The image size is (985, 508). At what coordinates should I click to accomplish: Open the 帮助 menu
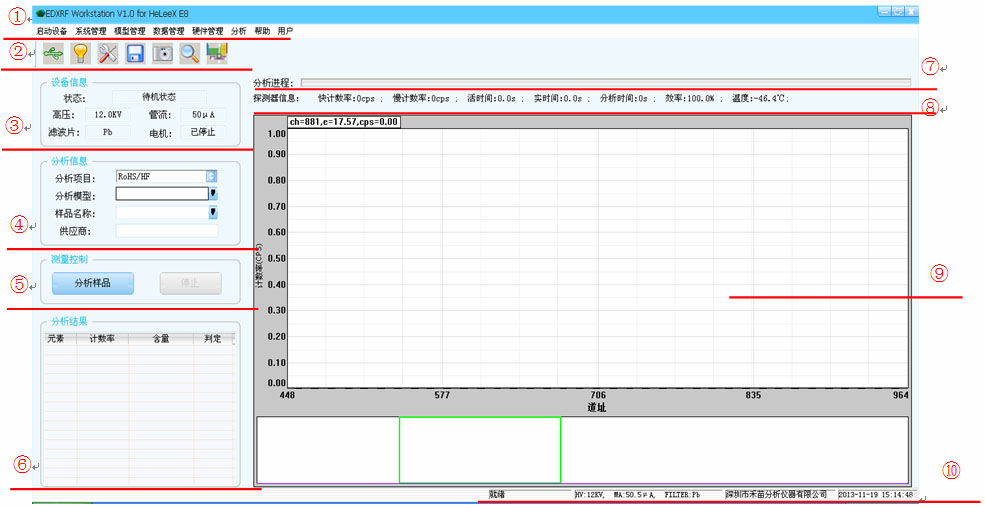pos(262,31)
